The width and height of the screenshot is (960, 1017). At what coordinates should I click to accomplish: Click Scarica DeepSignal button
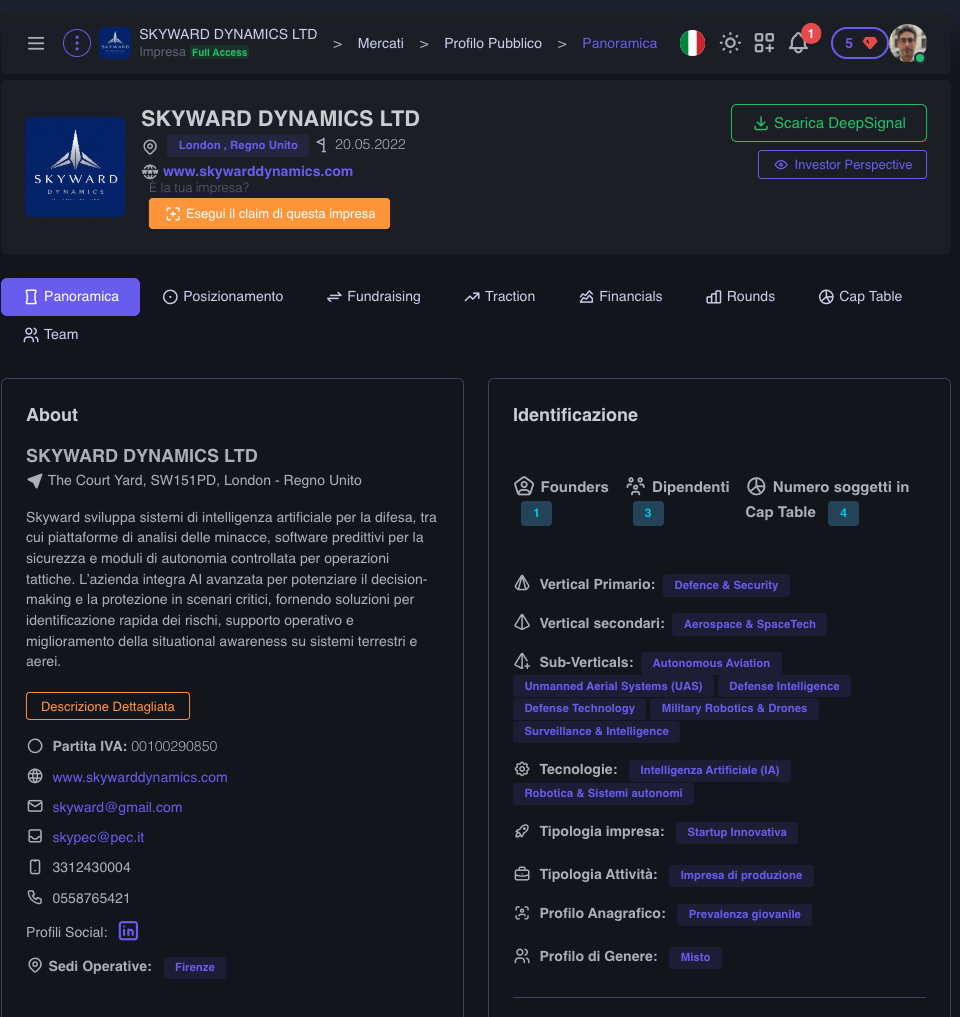828,123
